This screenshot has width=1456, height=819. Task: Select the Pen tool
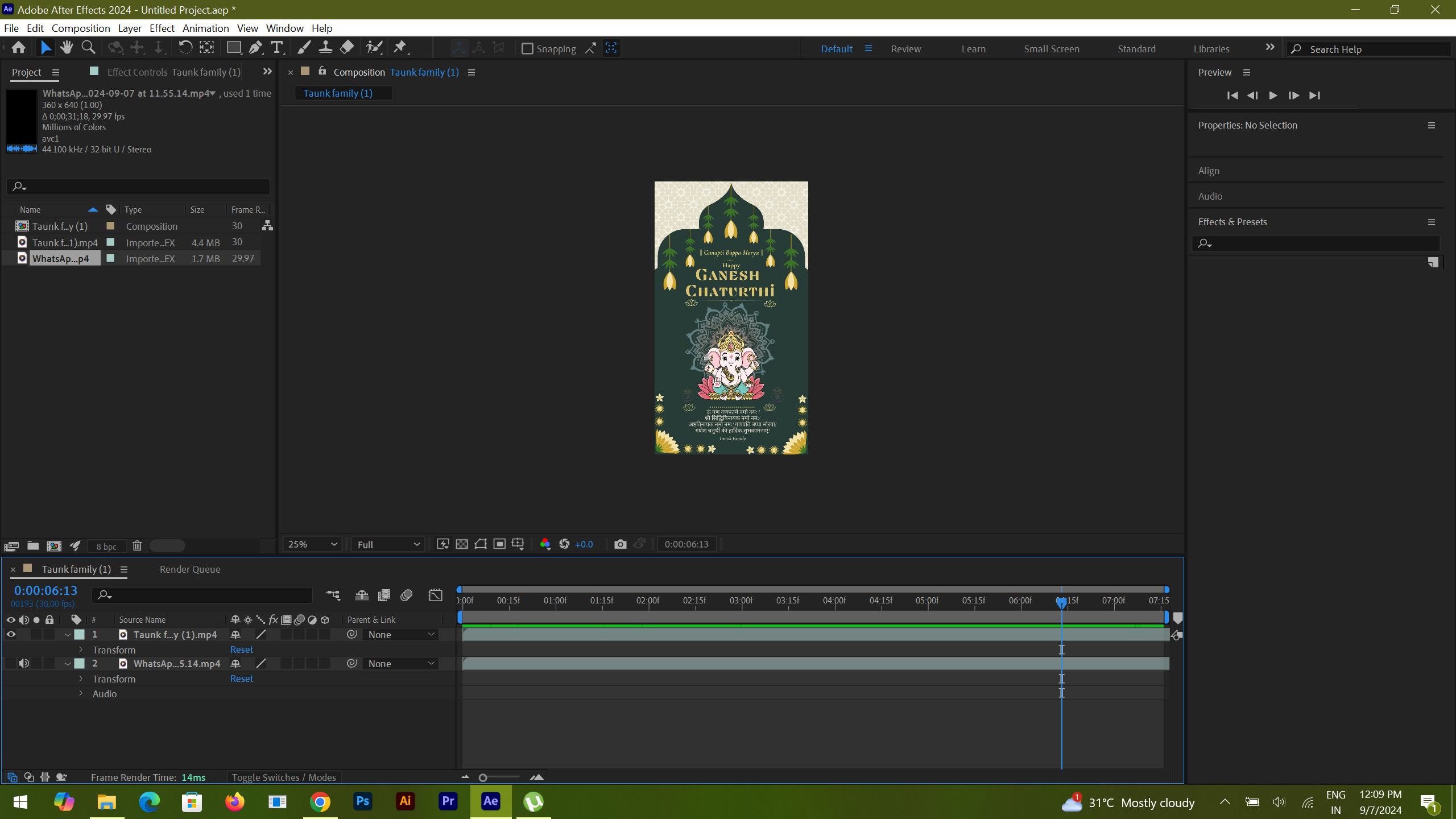[255, 48]
